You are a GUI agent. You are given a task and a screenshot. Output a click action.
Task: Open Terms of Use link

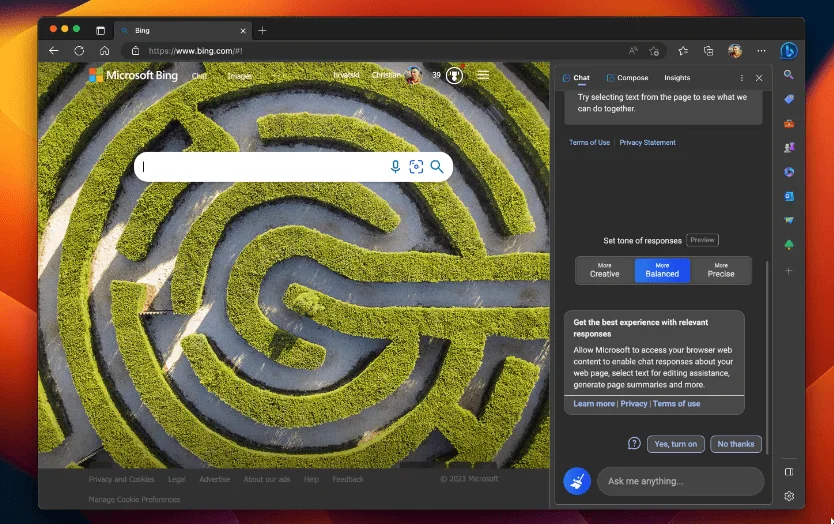tap(589, 143)
